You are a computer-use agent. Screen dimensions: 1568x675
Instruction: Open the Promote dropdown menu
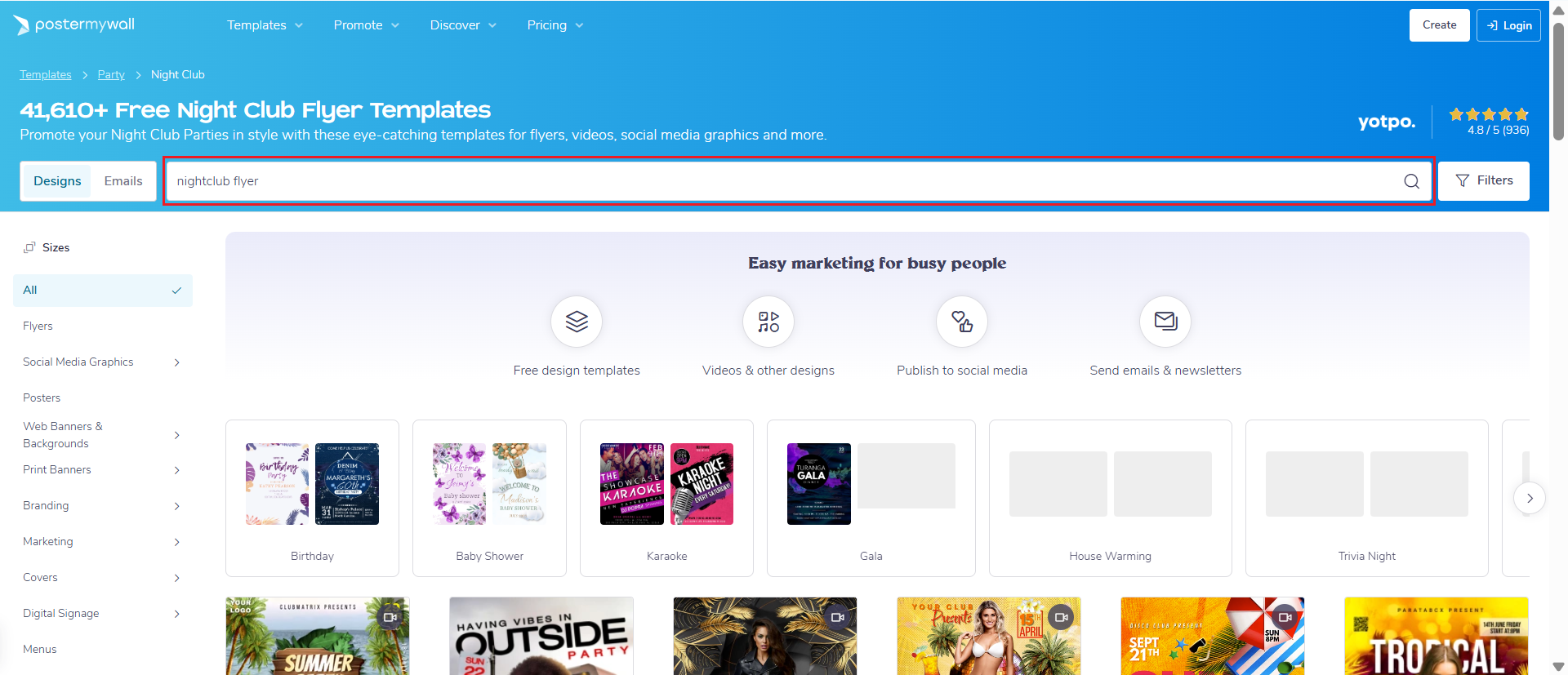click(x=367, y=25)
